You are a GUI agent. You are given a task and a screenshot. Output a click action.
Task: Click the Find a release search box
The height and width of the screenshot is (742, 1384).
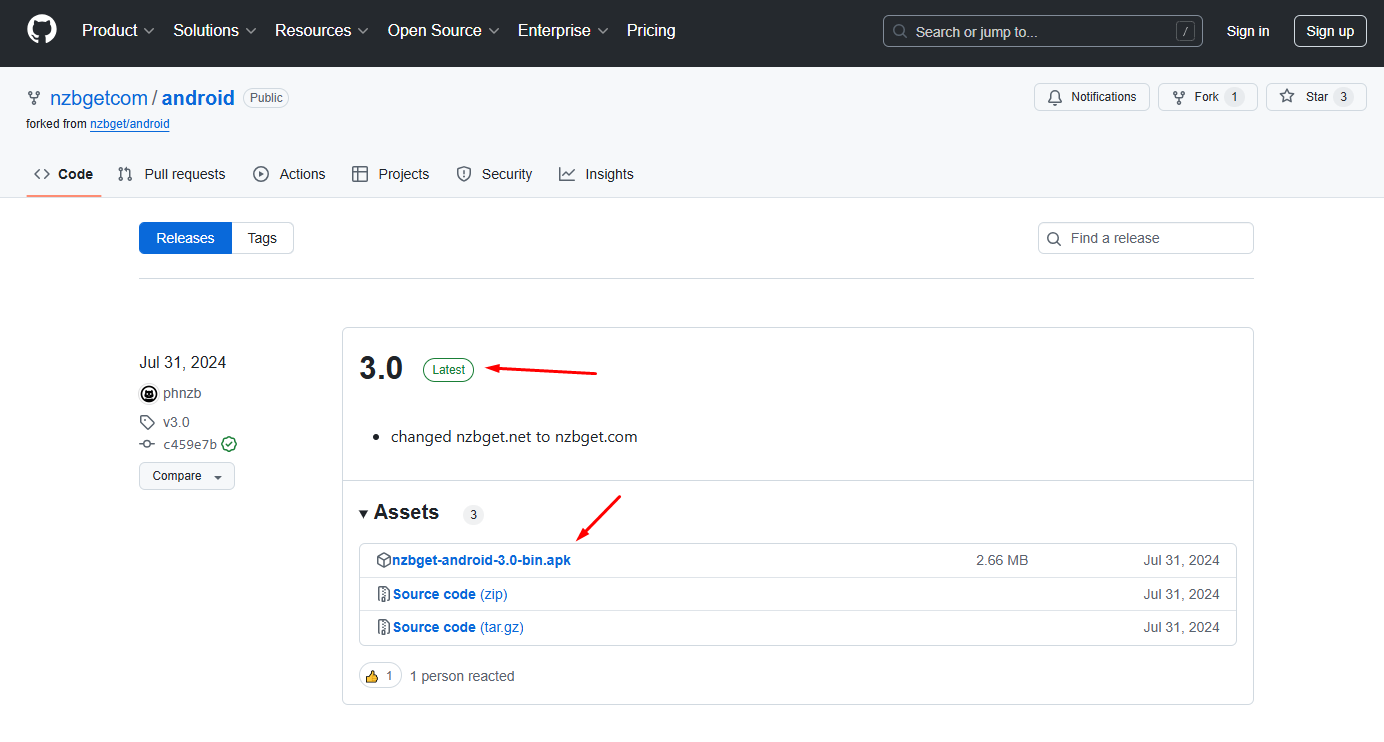click(x=1146, y=238)
